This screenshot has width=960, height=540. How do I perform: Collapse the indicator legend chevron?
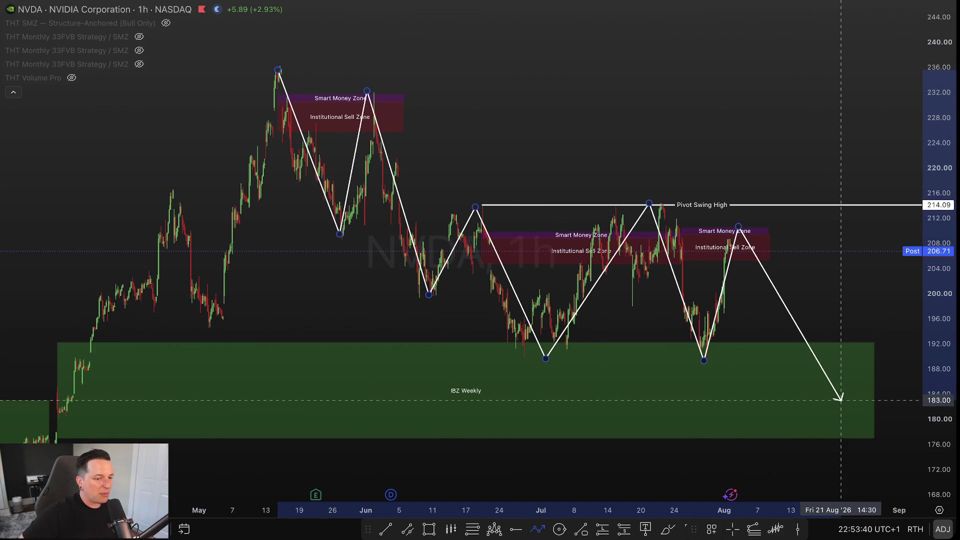[13, 92]
